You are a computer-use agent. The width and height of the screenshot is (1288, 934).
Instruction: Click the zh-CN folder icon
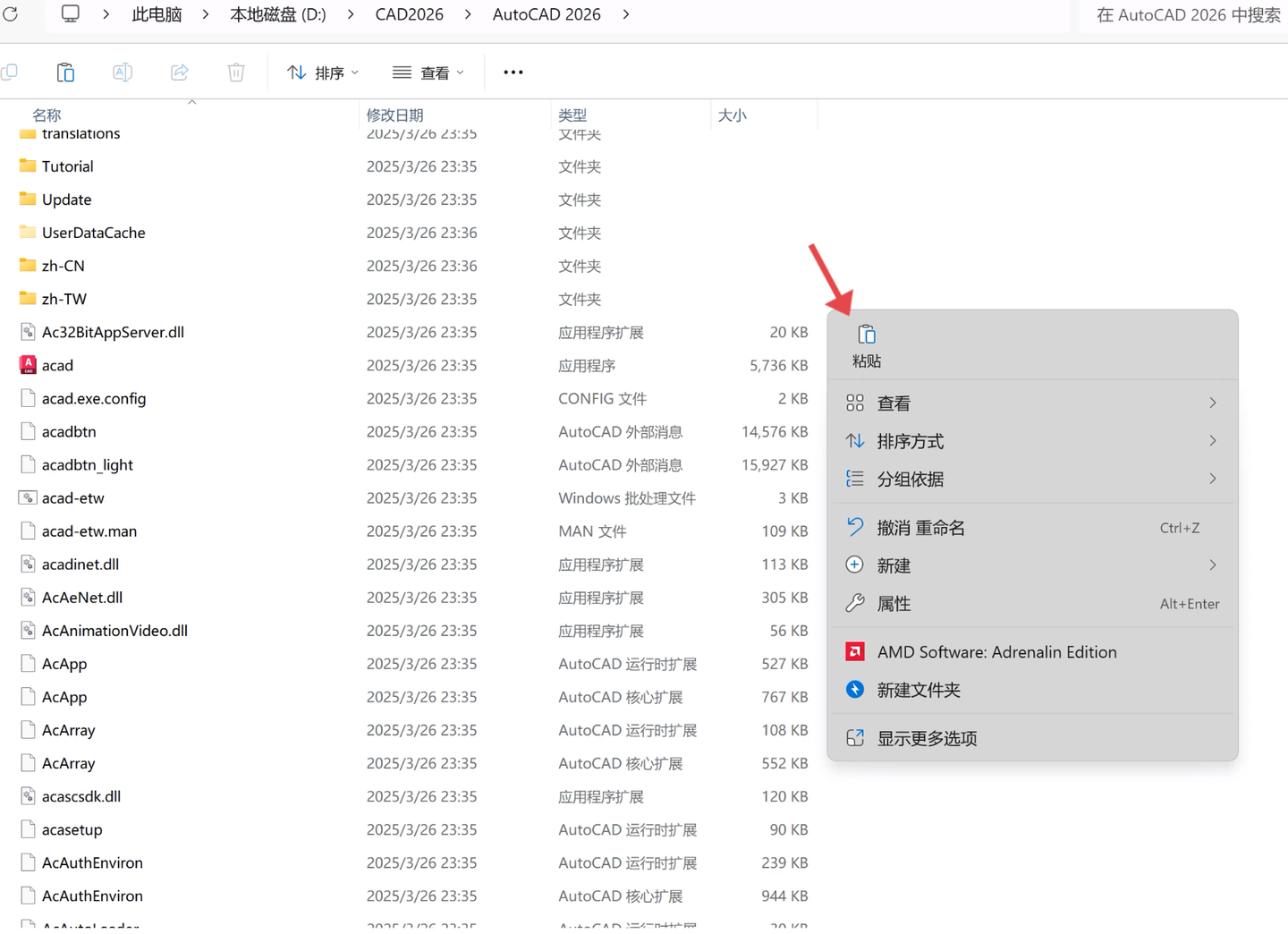tap(28, 265)
